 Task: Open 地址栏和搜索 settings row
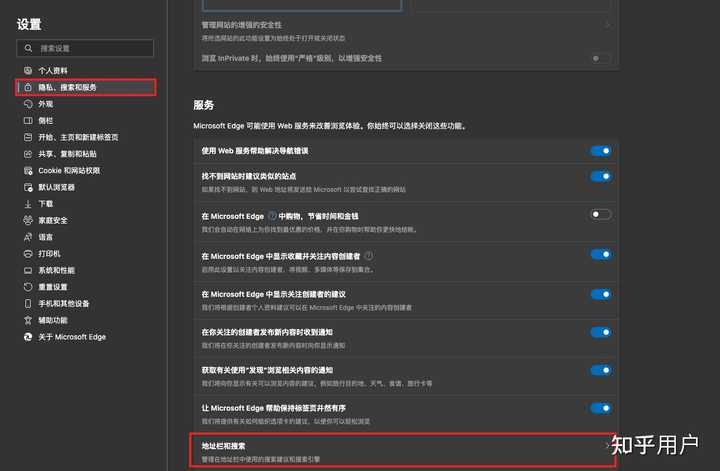[x=403, y=450]
